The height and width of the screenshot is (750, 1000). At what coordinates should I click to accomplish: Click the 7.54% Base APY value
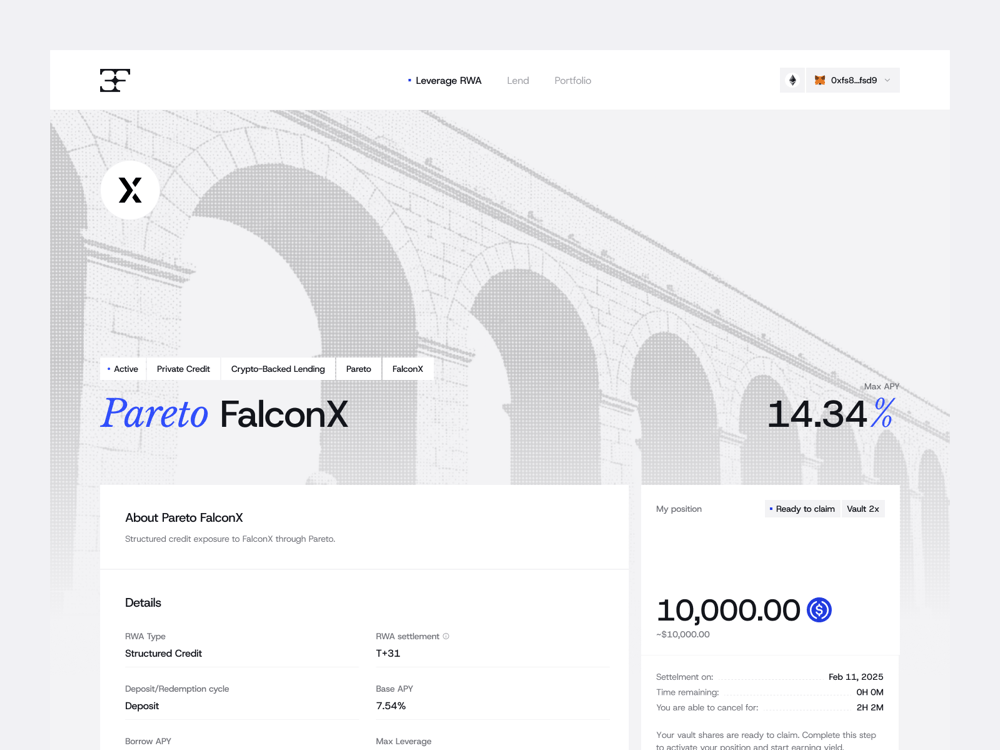coord(390,706)
